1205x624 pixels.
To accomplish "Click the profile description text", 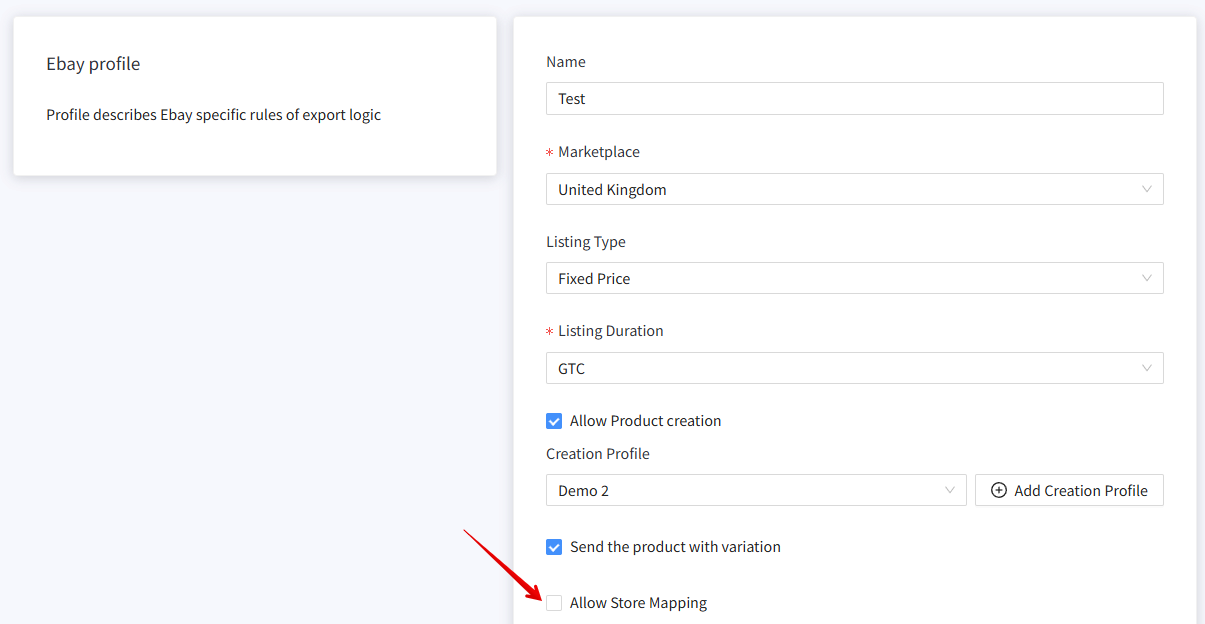I will point(213,115).
